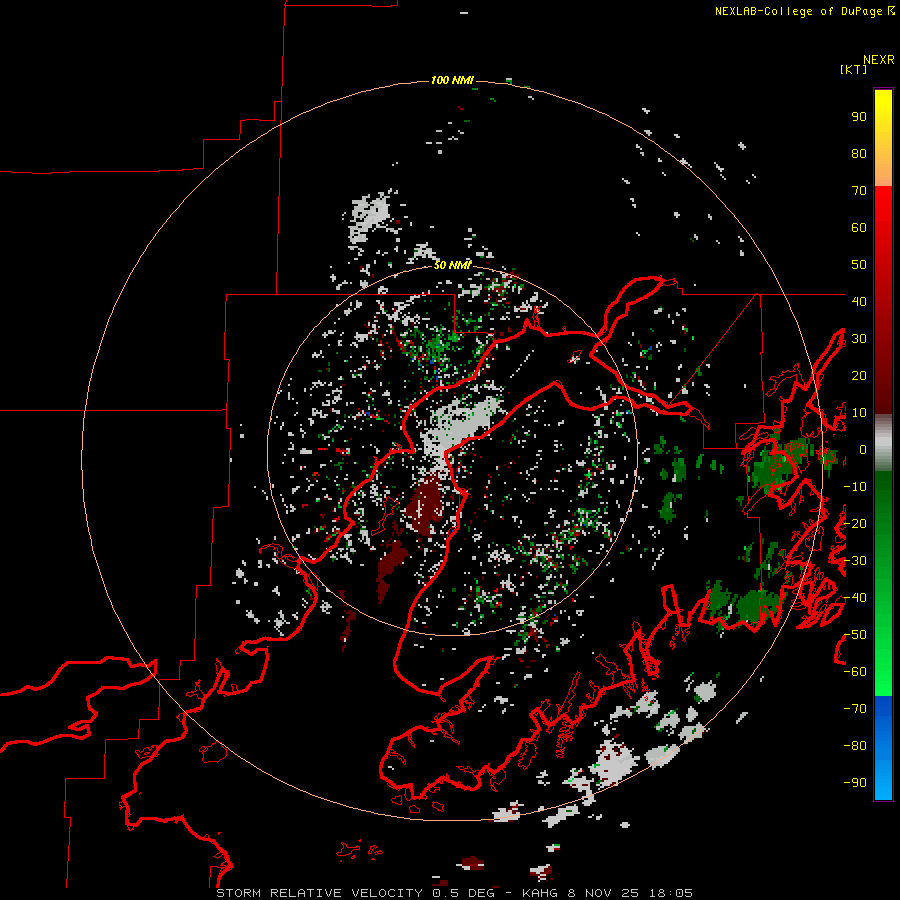
Task: Click the 60 value on velocity scale
Action: click(x=859, y=227)
